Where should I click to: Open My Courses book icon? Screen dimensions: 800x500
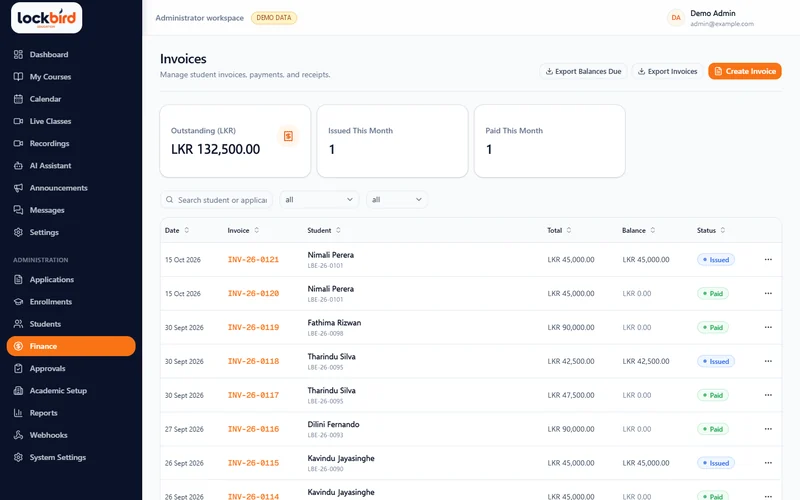tap(18, 77)
